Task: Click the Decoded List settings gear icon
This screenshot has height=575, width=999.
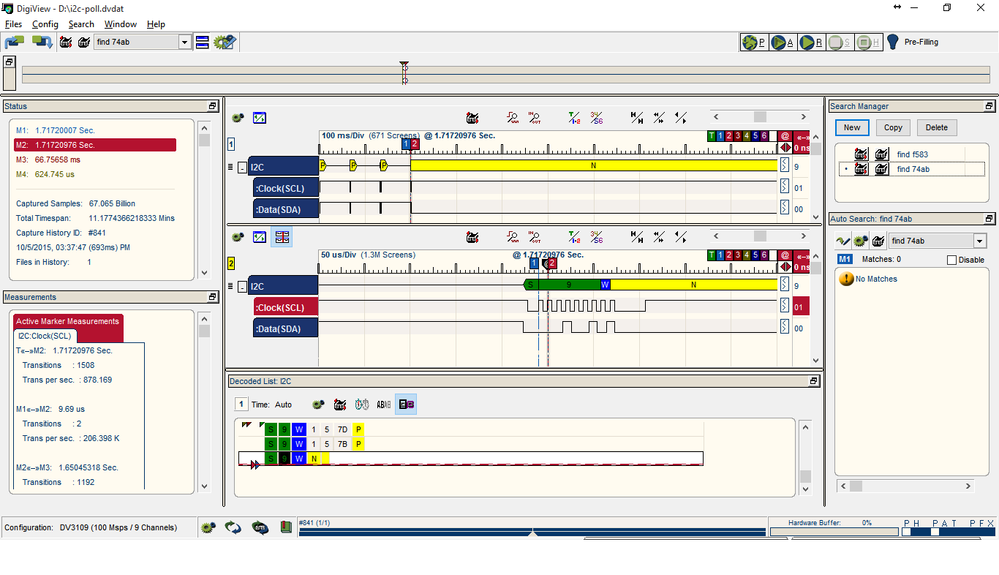Action: [319, 404]
